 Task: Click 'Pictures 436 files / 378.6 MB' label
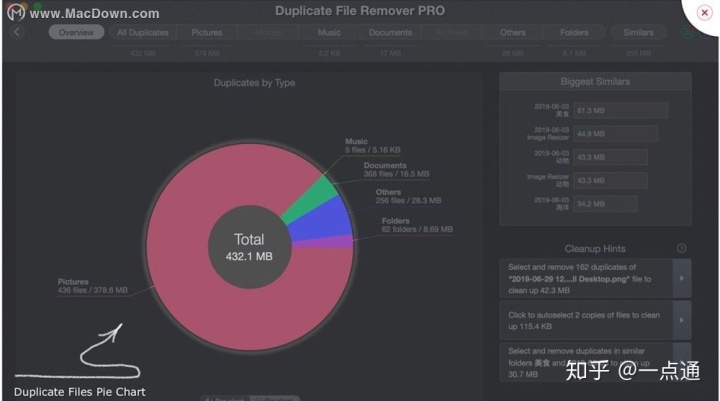pos(92,286)
